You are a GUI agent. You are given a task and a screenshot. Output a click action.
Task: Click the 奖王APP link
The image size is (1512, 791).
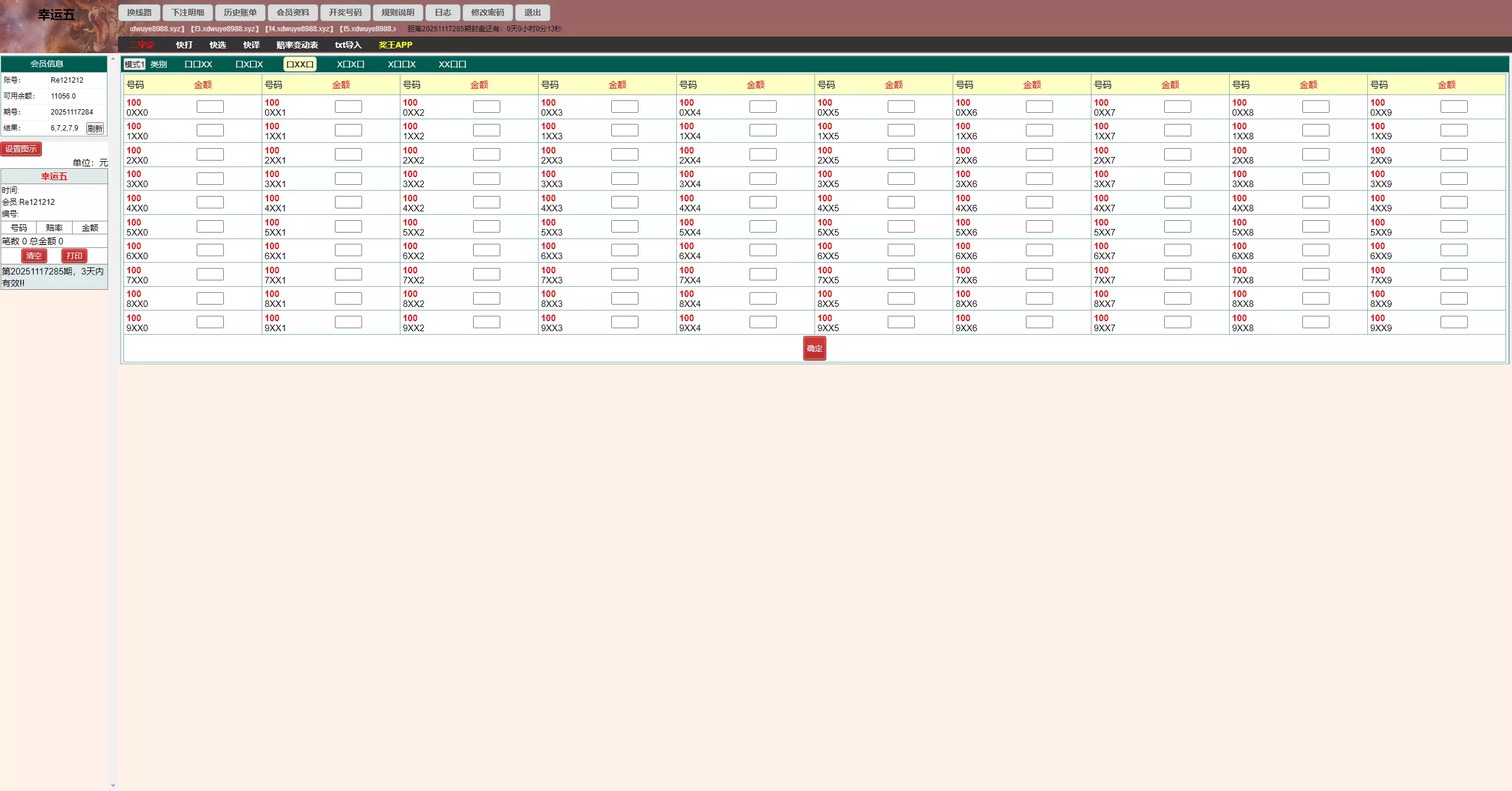[395, 45]
